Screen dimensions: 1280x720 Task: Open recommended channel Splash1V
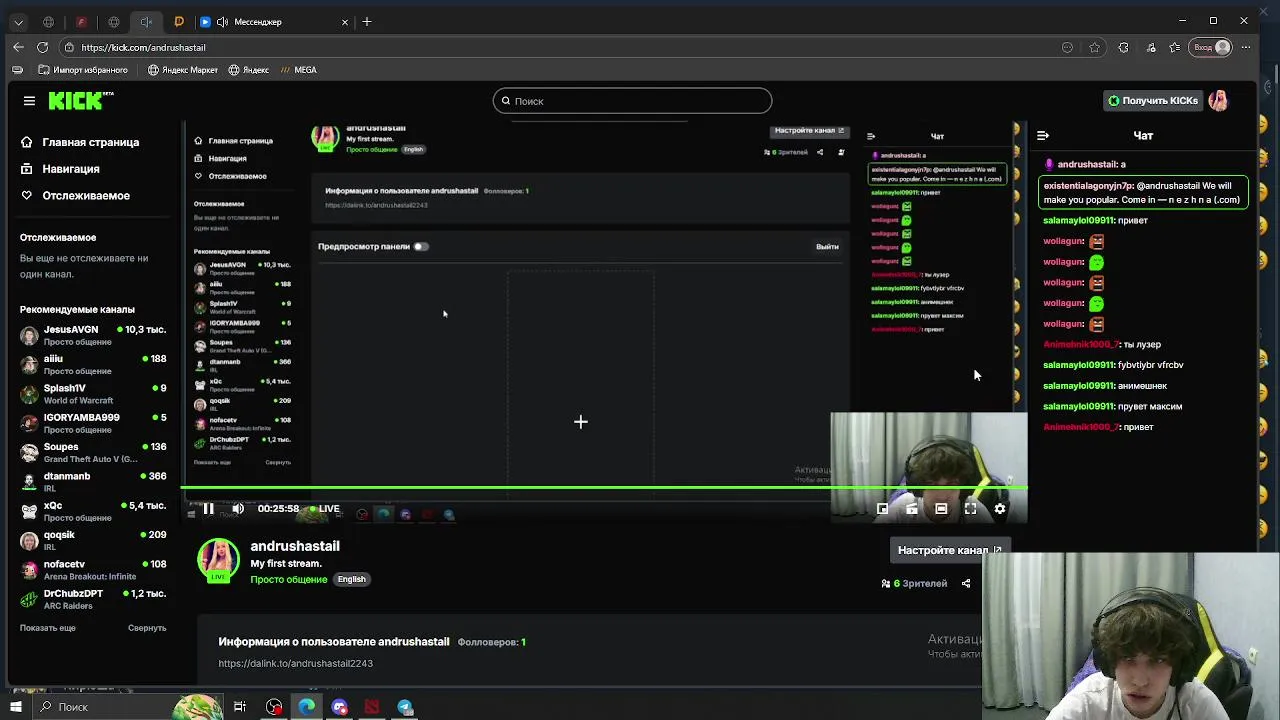pos(93,393)
